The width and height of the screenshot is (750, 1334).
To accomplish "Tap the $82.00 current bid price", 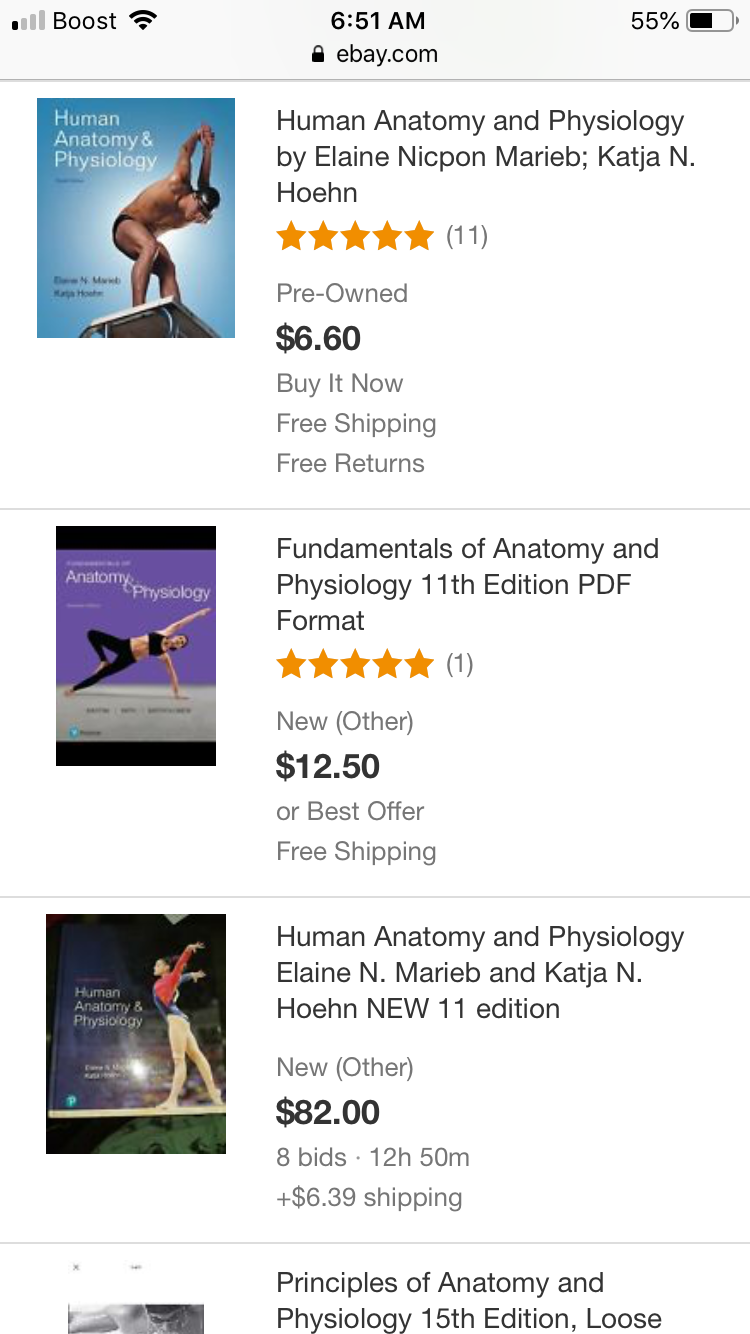I will [x=328, y=1112].
